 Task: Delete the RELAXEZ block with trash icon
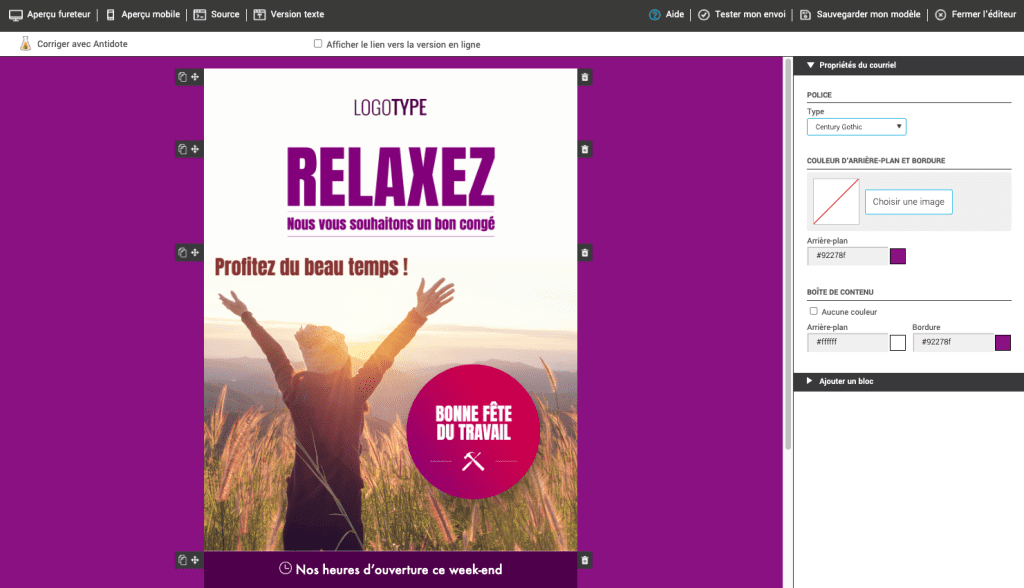pyautogui.click(x=585, y=149)
